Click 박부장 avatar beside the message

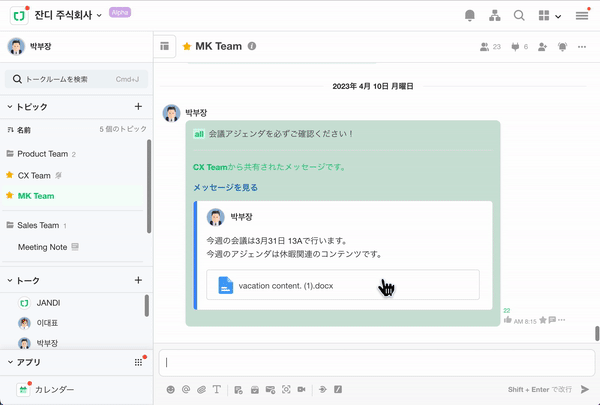[x=171, y=113]
